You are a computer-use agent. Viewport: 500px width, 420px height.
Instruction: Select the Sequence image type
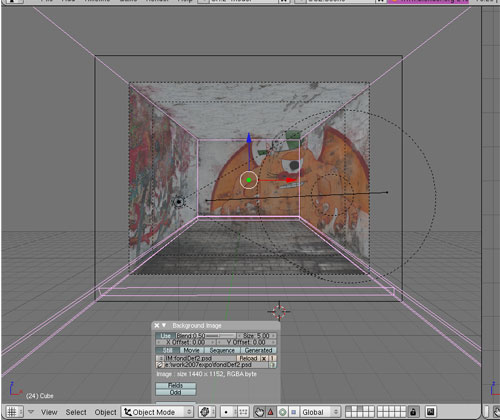point(222,350)
